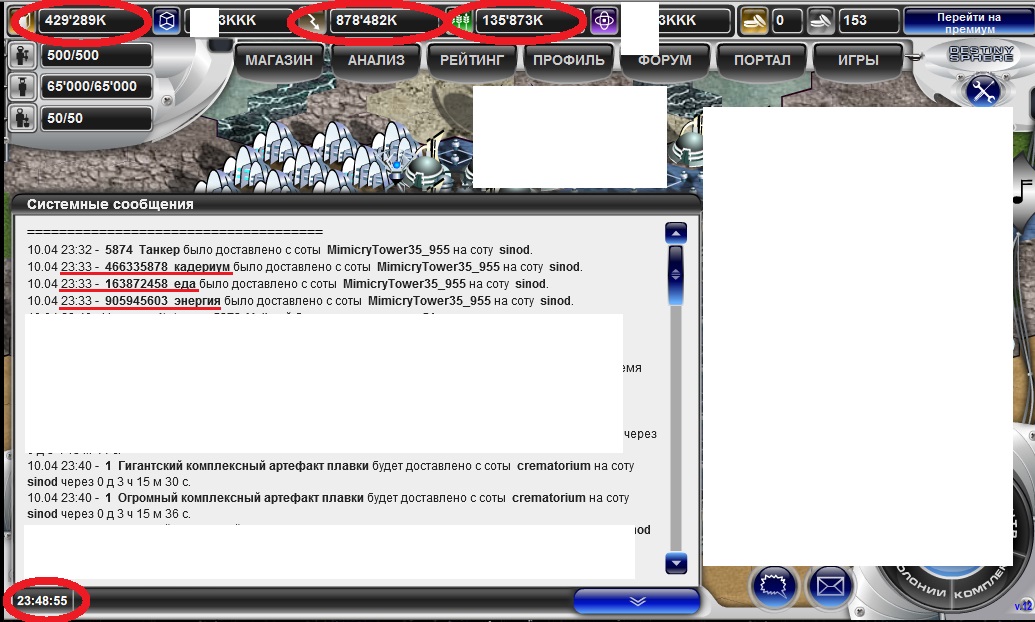The height and width of the screenshot is (622, 1035).
Task: Open the ПРОФИЛЬ menu tab
Action: [568, 60]
